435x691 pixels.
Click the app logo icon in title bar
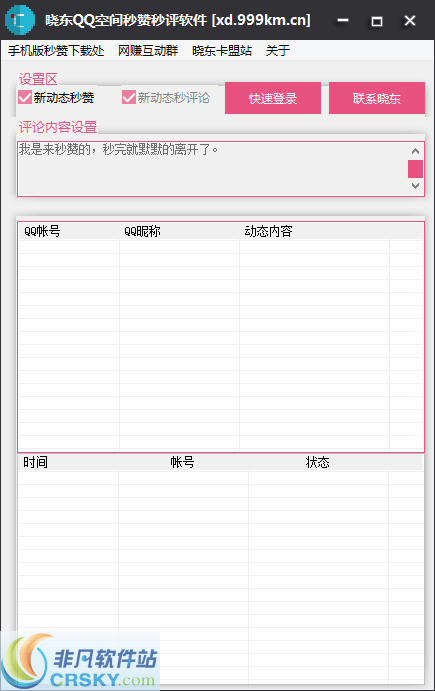(20, 20)
